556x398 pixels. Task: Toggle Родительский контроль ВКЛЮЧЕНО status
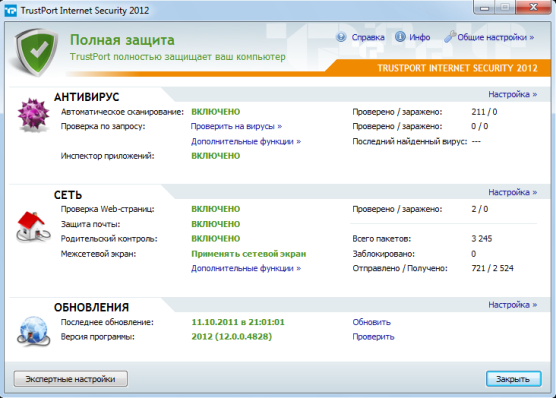(x=216, y=238)
